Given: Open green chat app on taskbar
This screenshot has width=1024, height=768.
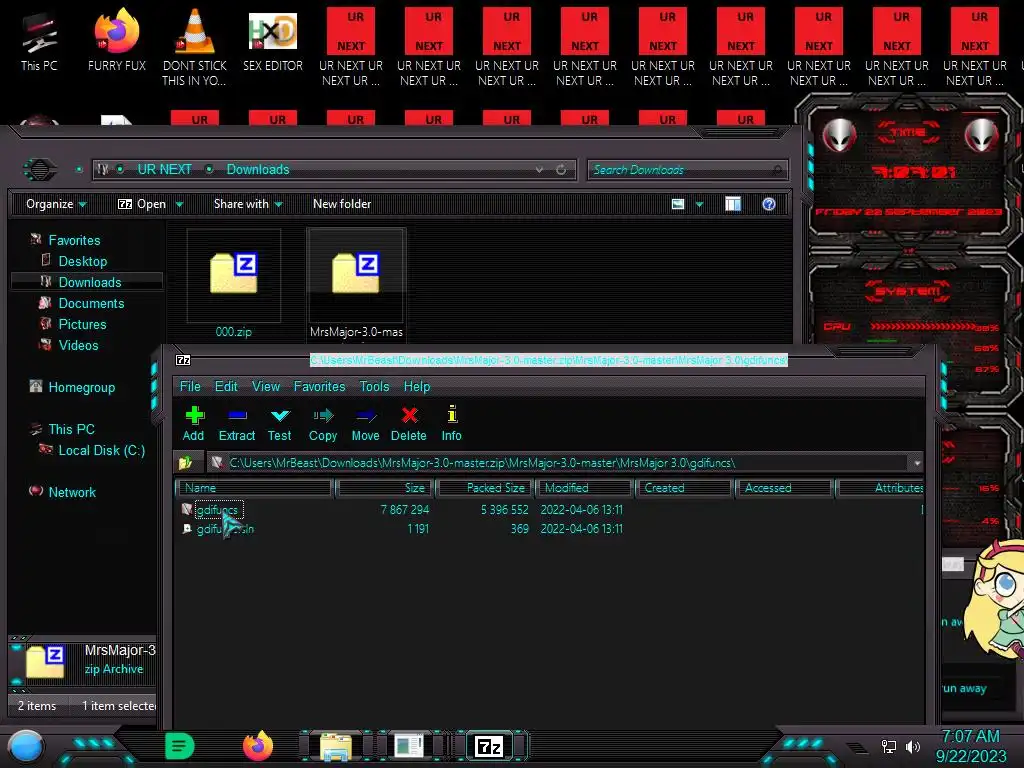Looking at the screenshot, I should [x=180, y=745].
